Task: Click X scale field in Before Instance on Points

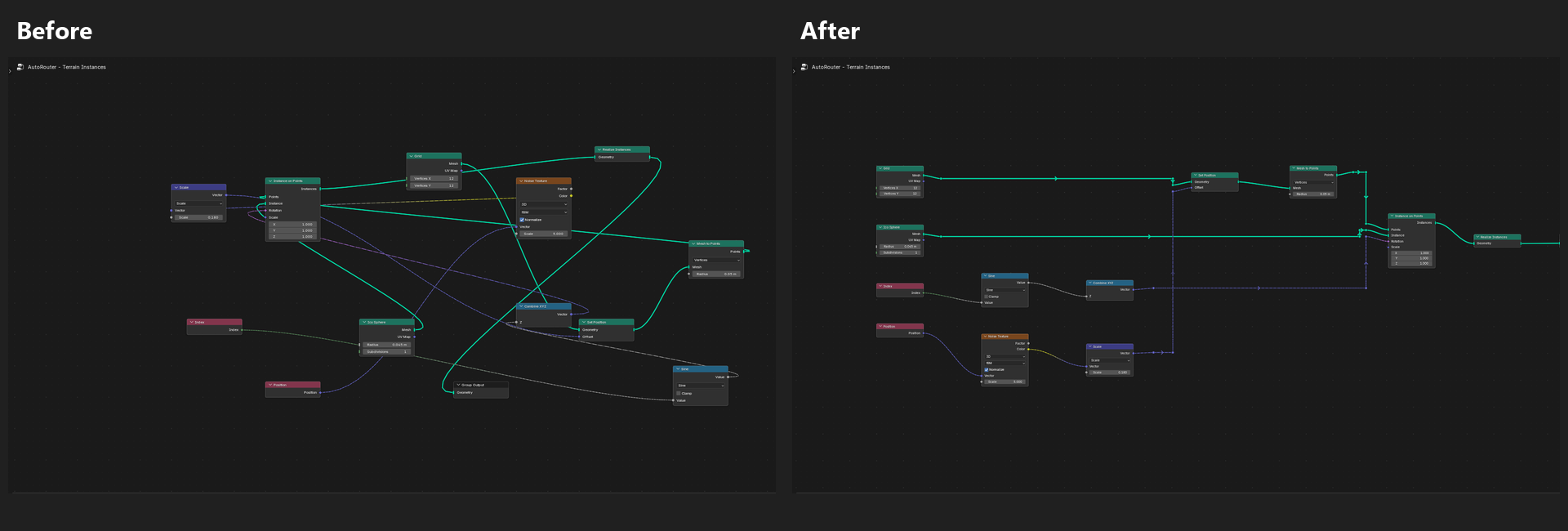Action: tap(292, 224)
